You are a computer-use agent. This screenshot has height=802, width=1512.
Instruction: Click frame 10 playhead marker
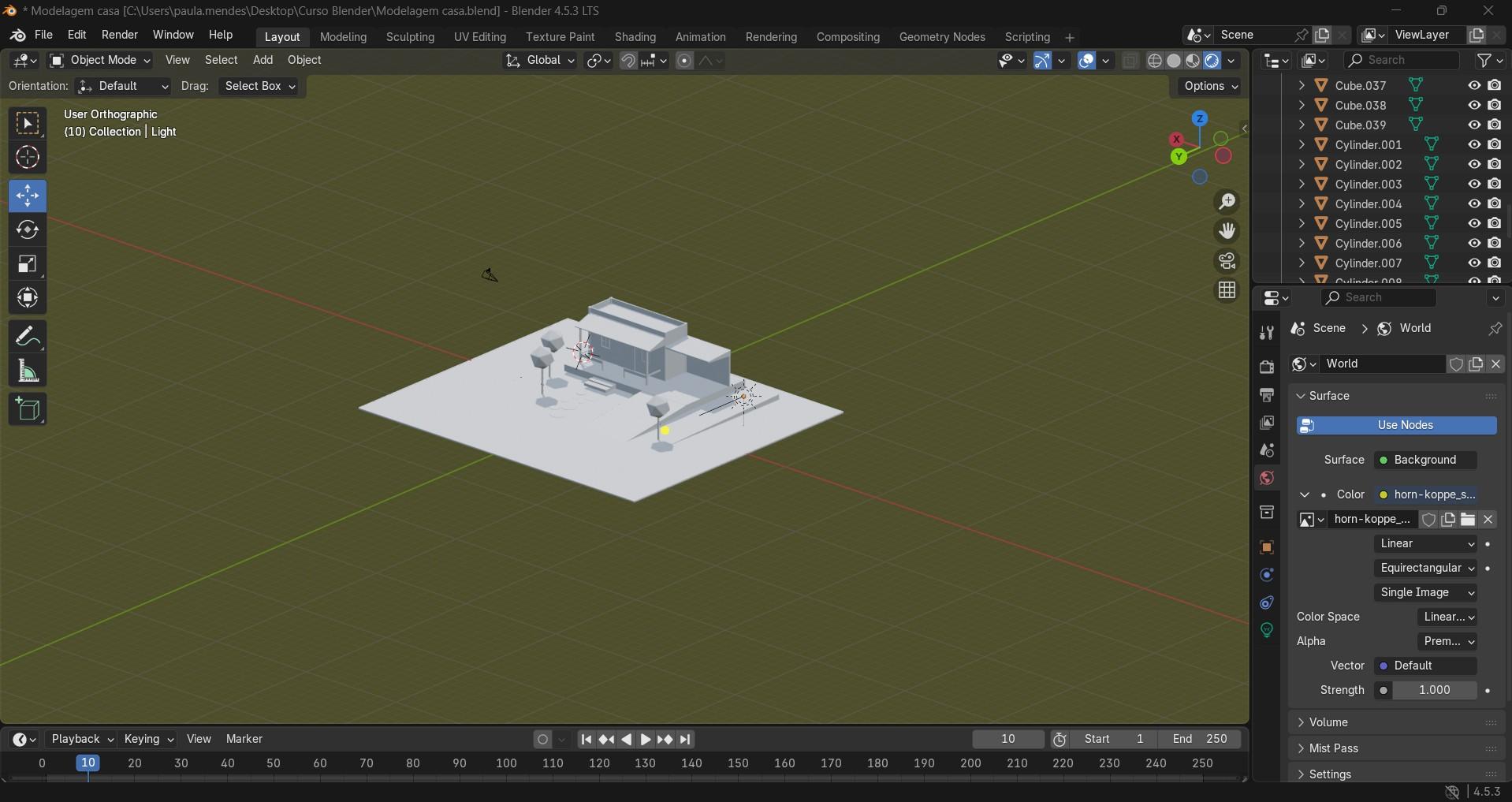(x=88, y=763)
